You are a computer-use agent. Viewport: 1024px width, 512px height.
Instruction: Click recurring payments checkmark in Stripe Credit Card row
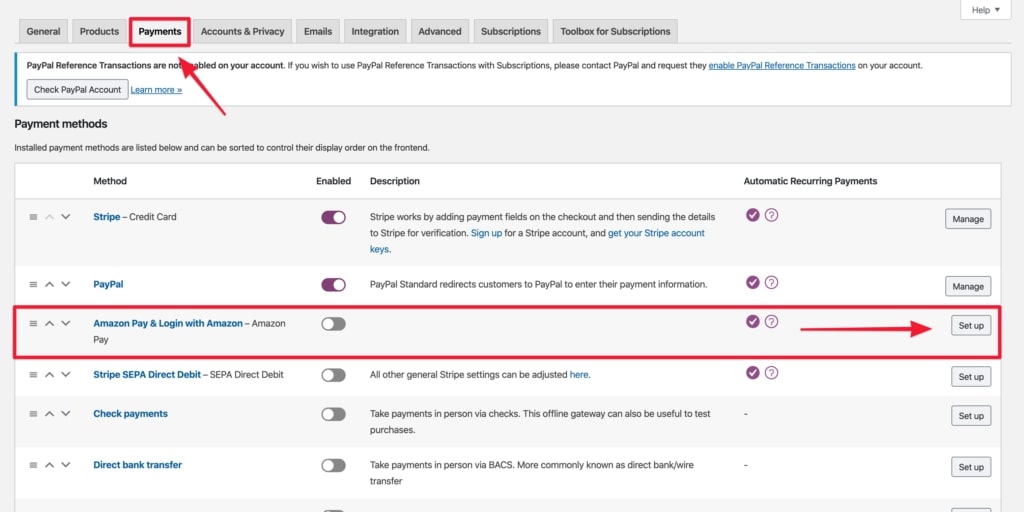tap(753, 216)
